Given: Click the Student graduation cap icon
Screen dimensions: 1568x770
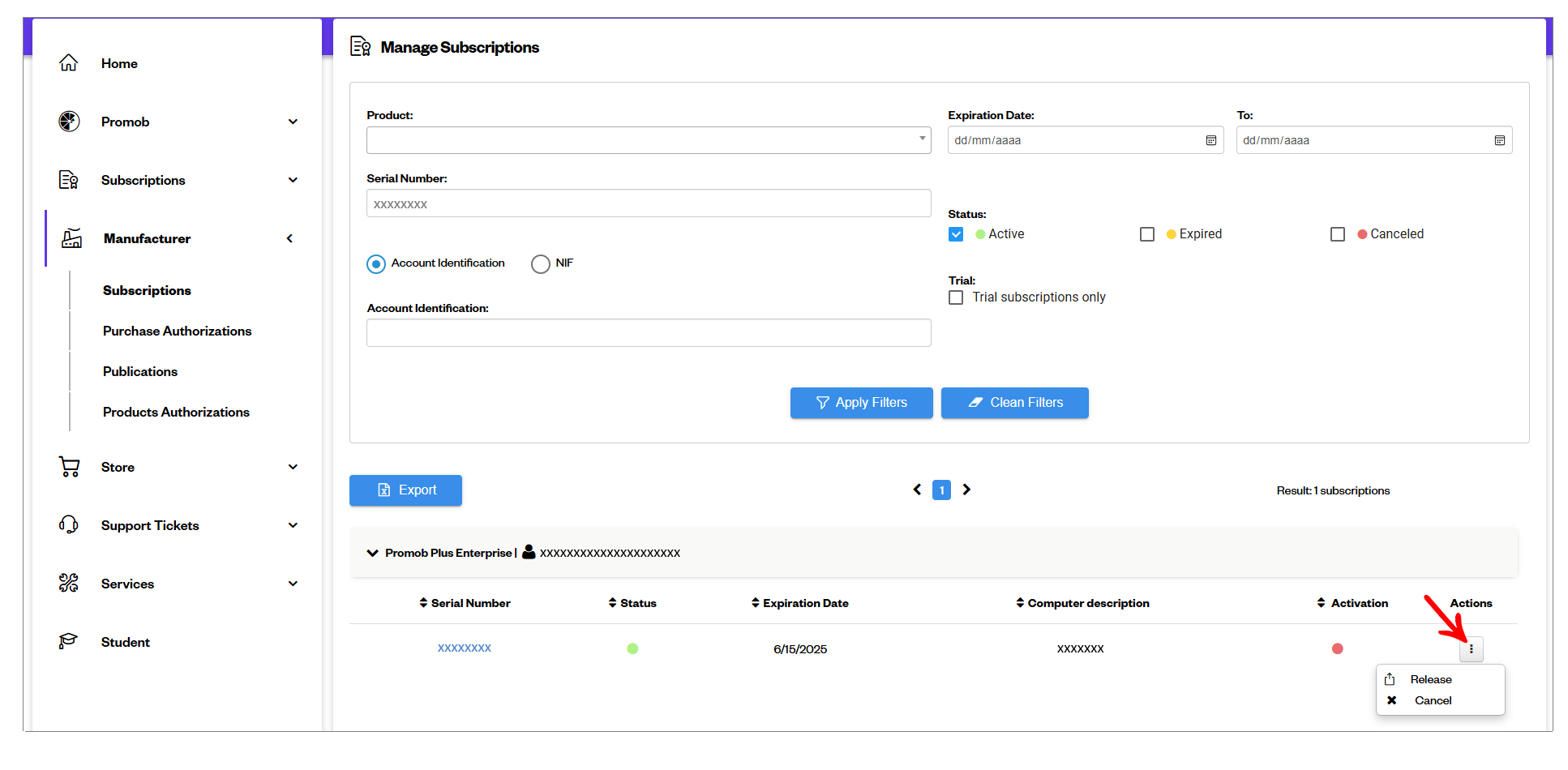Looking at the screenshot, I should 69,641.
